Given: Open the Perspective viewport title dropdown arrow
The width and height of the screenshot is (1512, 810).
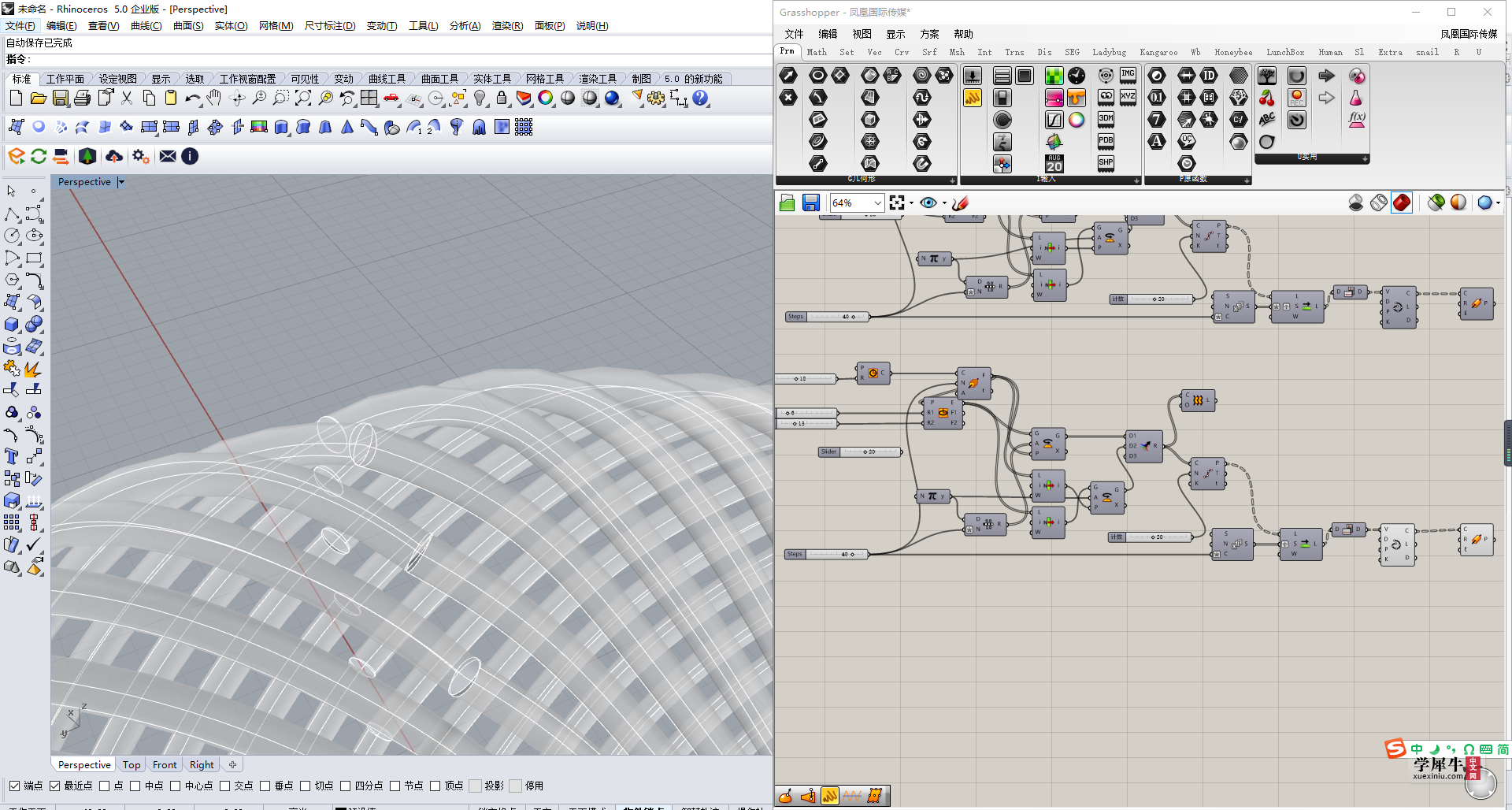Looking at the screenshot, I should pos(121,182).
